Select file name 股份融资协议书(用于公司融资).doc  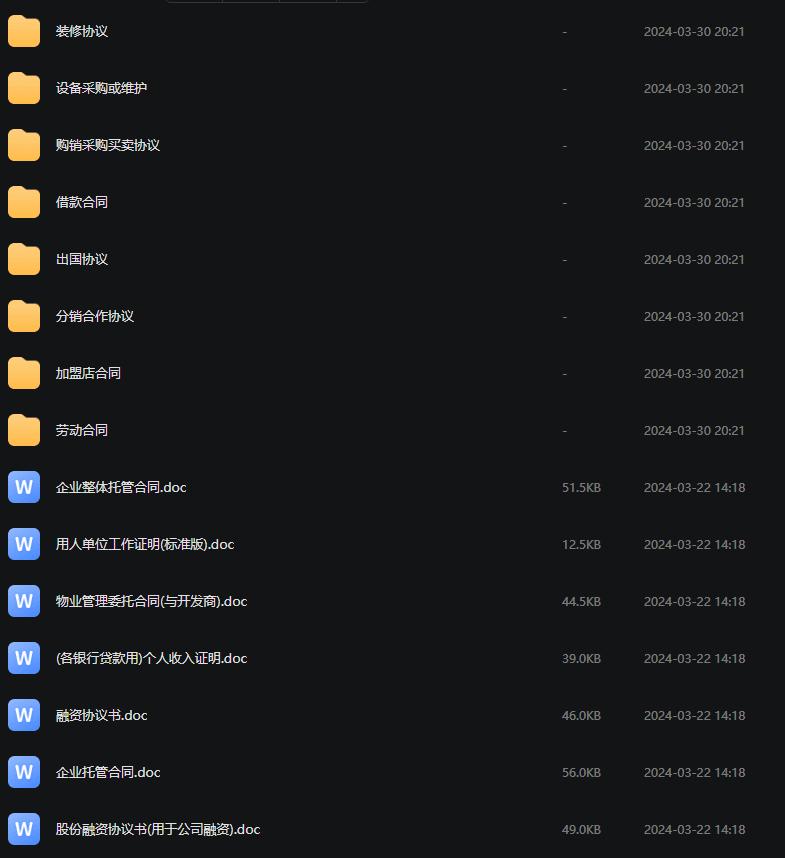158,829
